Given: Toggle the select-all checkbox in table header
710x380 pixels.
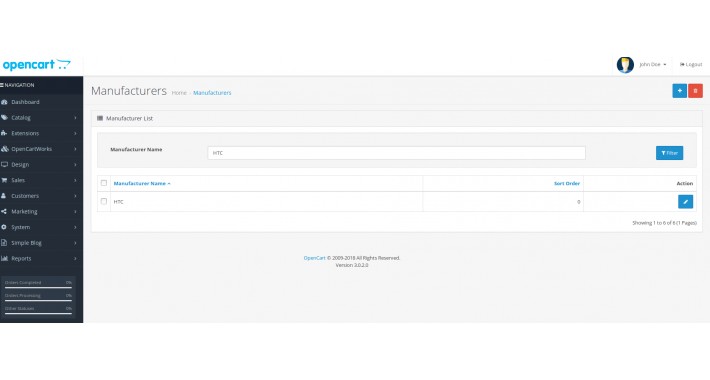Looking at the screenshot, I should click(104, 183).
